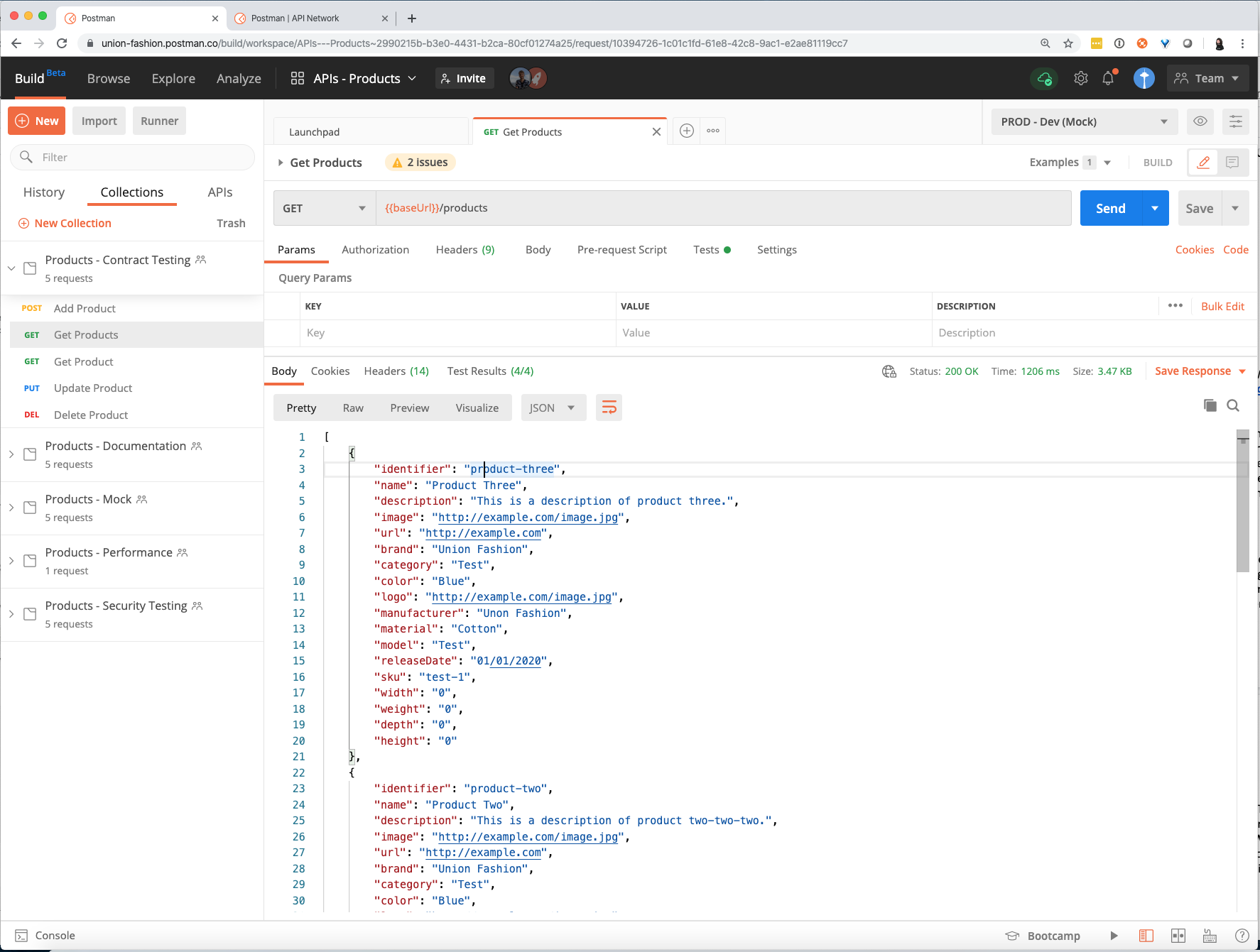Expand the Products - Mock collection
The image size is (1260, 952).
coord(11,508)
